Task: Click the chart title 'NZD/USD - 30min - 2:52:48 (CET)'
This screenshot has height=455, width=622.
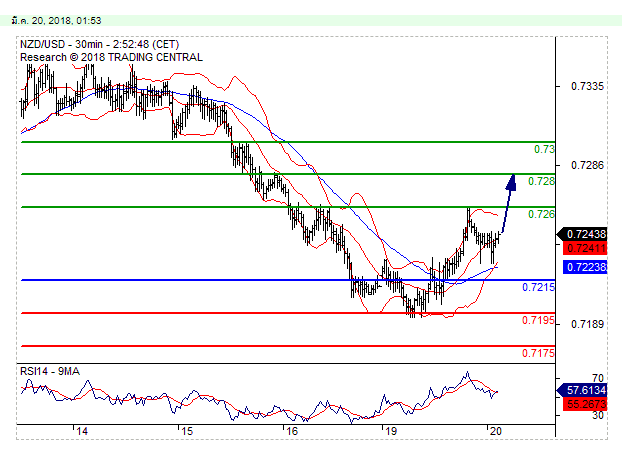Action: pyautogui.click(x=100, y=44)
